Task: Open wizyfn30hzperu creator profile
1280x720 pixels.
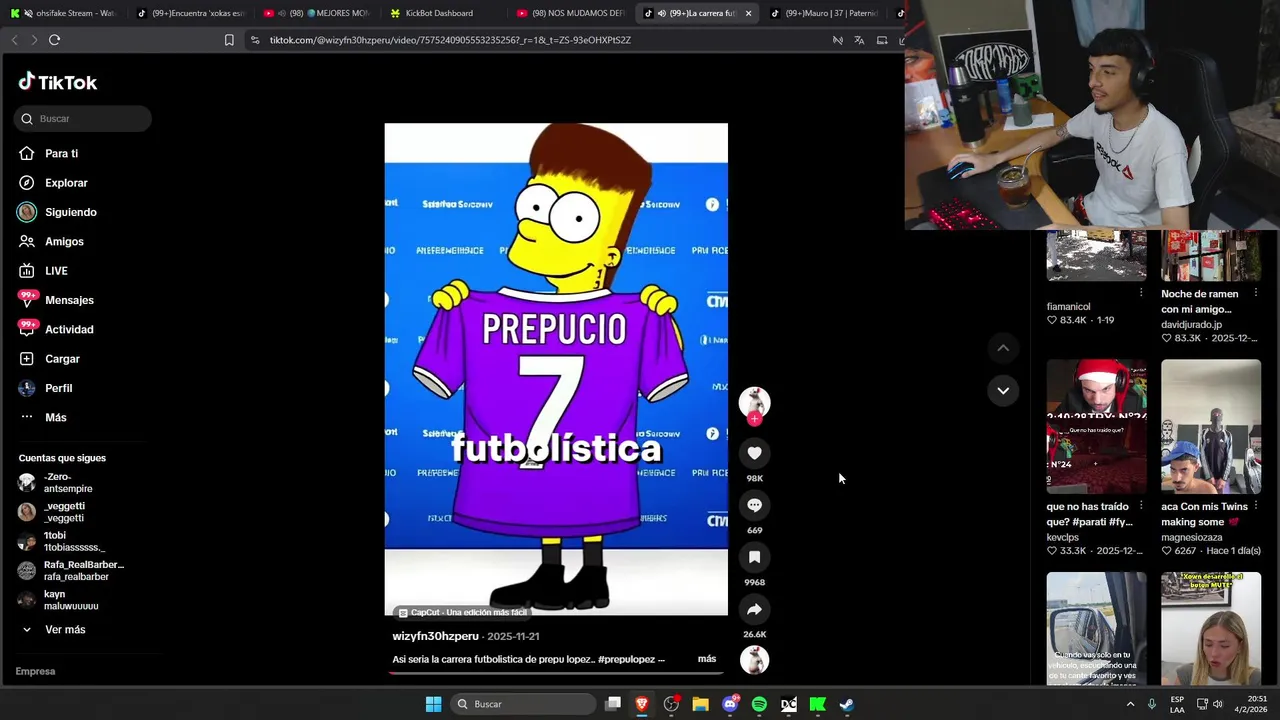Action: 435,636
